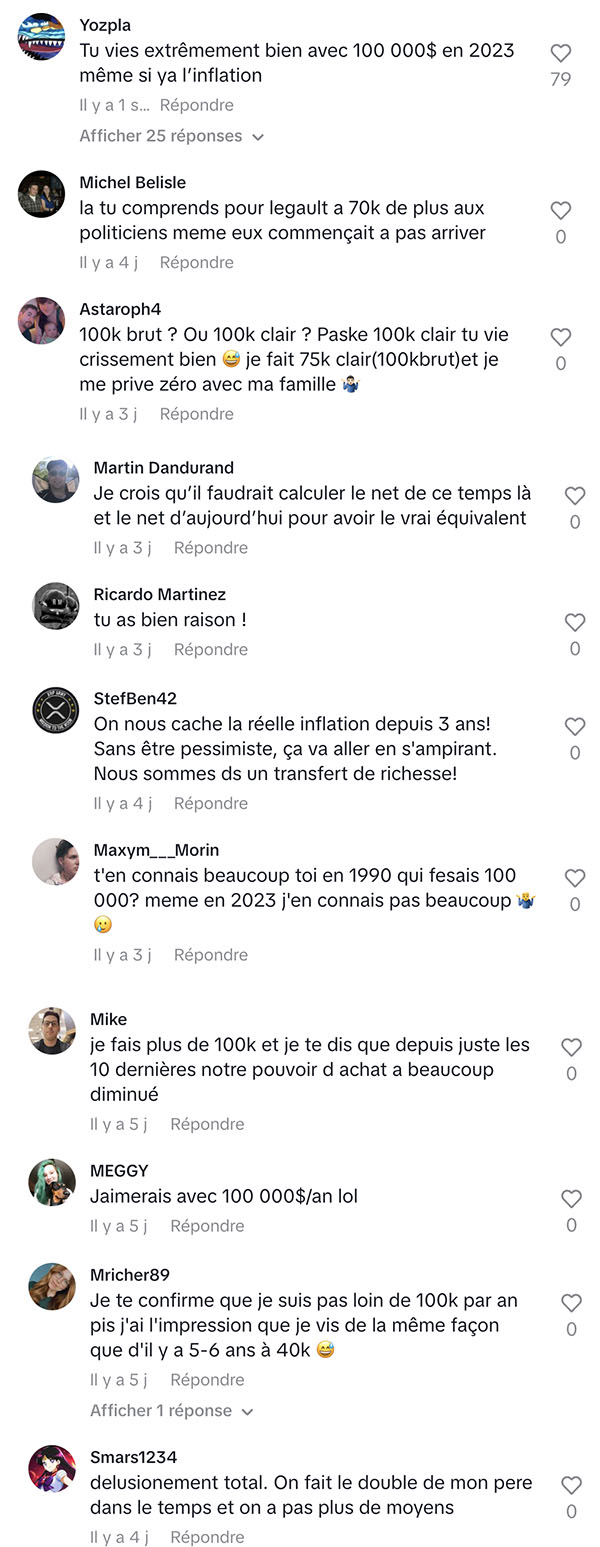Open Mike's profile avatar

52,1031
